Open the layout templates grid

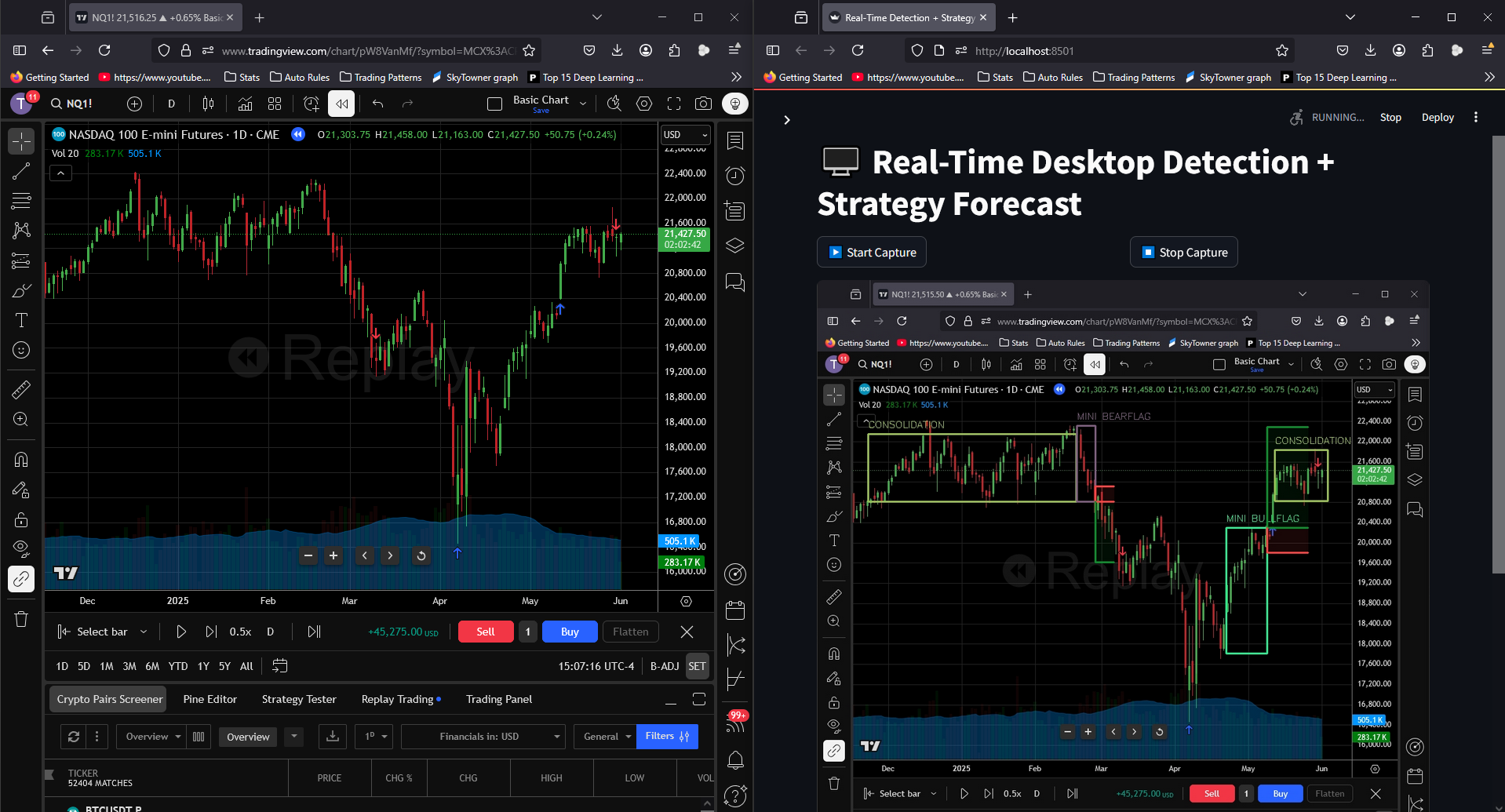tap(275, 104)
